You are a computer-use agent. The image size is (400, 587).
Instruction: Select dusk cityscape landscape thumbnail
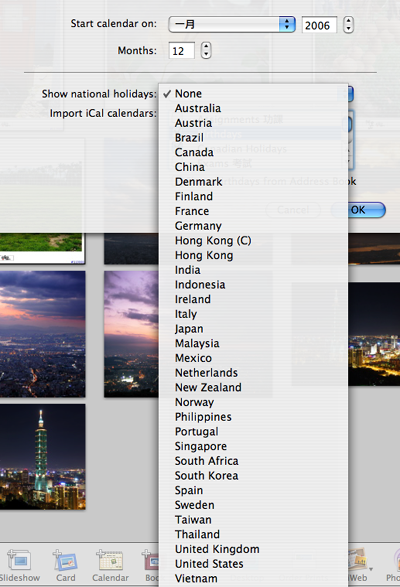pyautogui.click(x=42, y=334)
